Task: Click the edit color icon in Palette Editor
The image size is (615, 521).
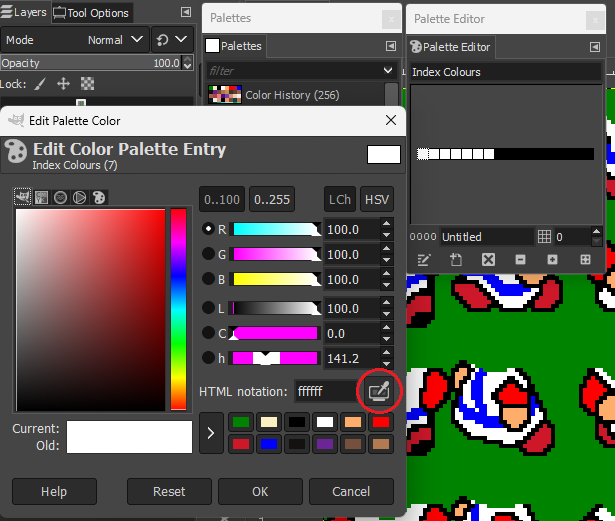Action: click(x=424, y=260)
